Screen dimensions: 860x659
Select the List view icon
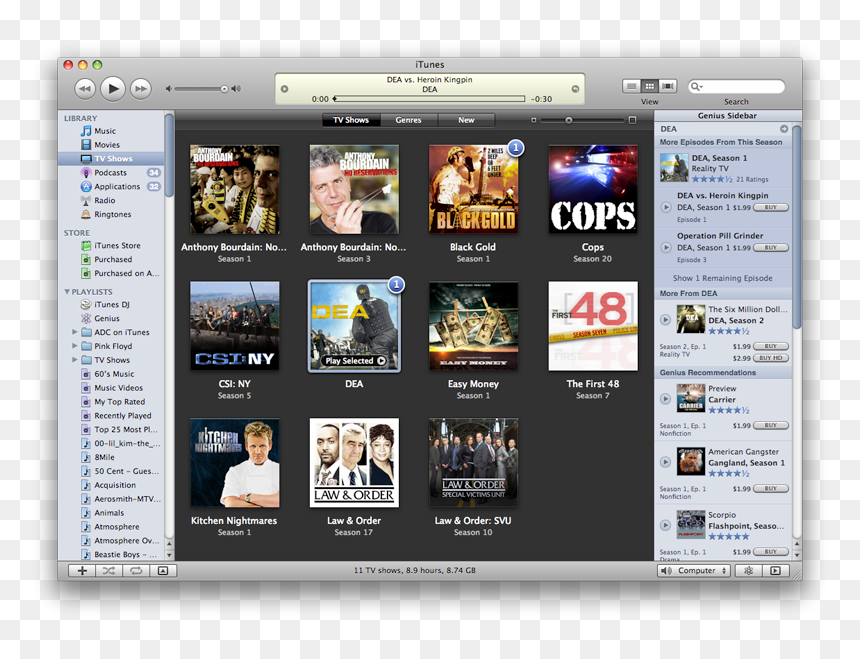click(x=632, y=86)
